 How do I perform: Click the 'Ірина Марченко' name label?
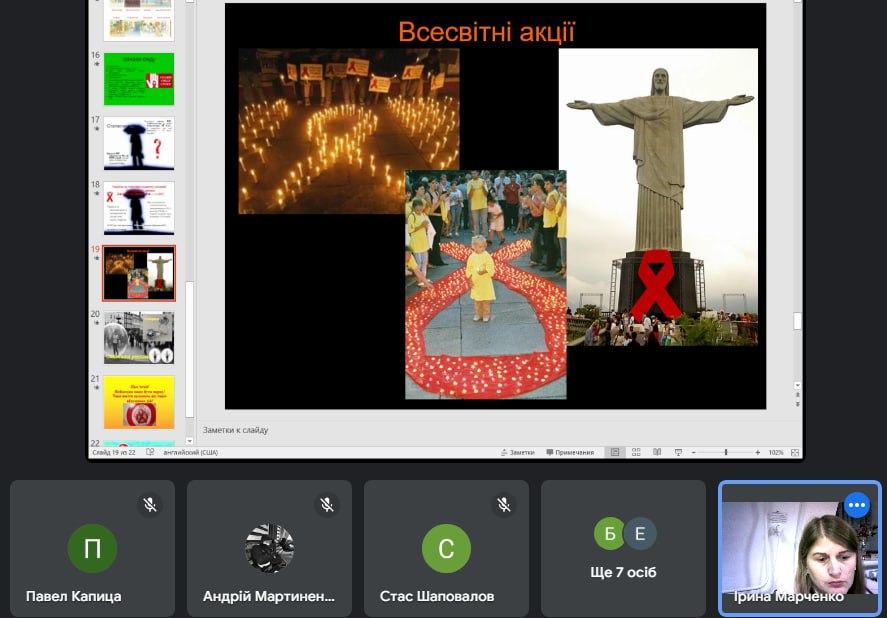coord(788,596)
